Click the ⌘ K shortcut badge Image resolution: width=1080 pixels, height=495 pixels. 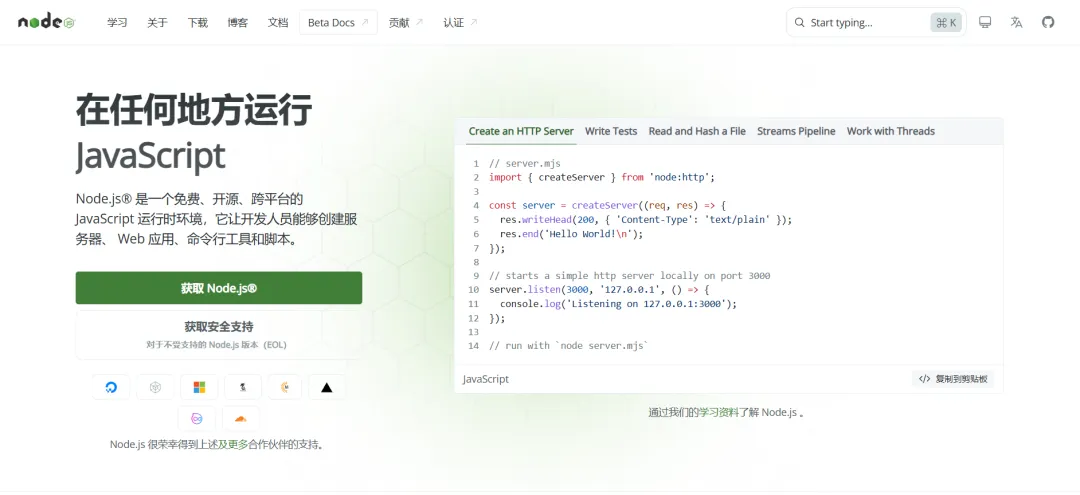click(946, 23)
